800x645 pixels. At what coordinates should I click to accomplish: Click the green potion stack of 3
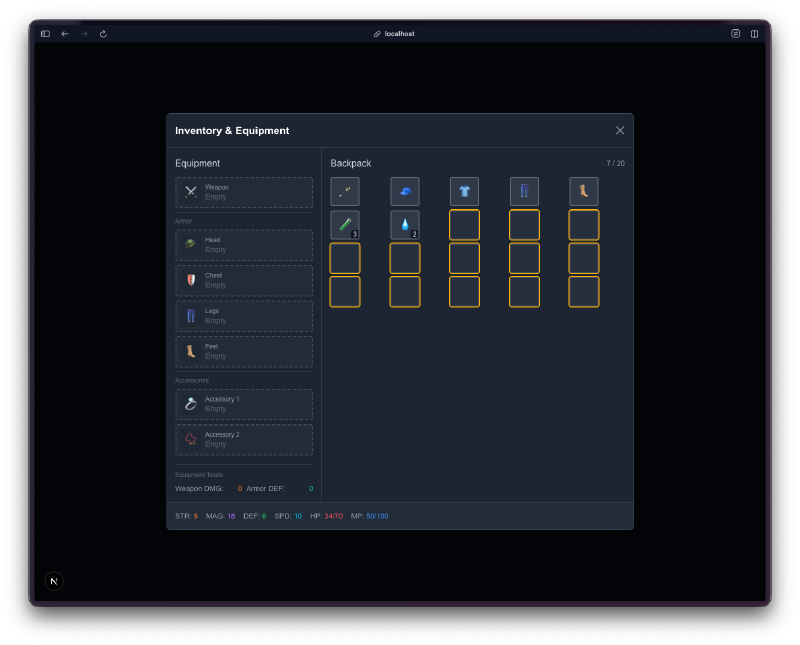coord(345,224)
